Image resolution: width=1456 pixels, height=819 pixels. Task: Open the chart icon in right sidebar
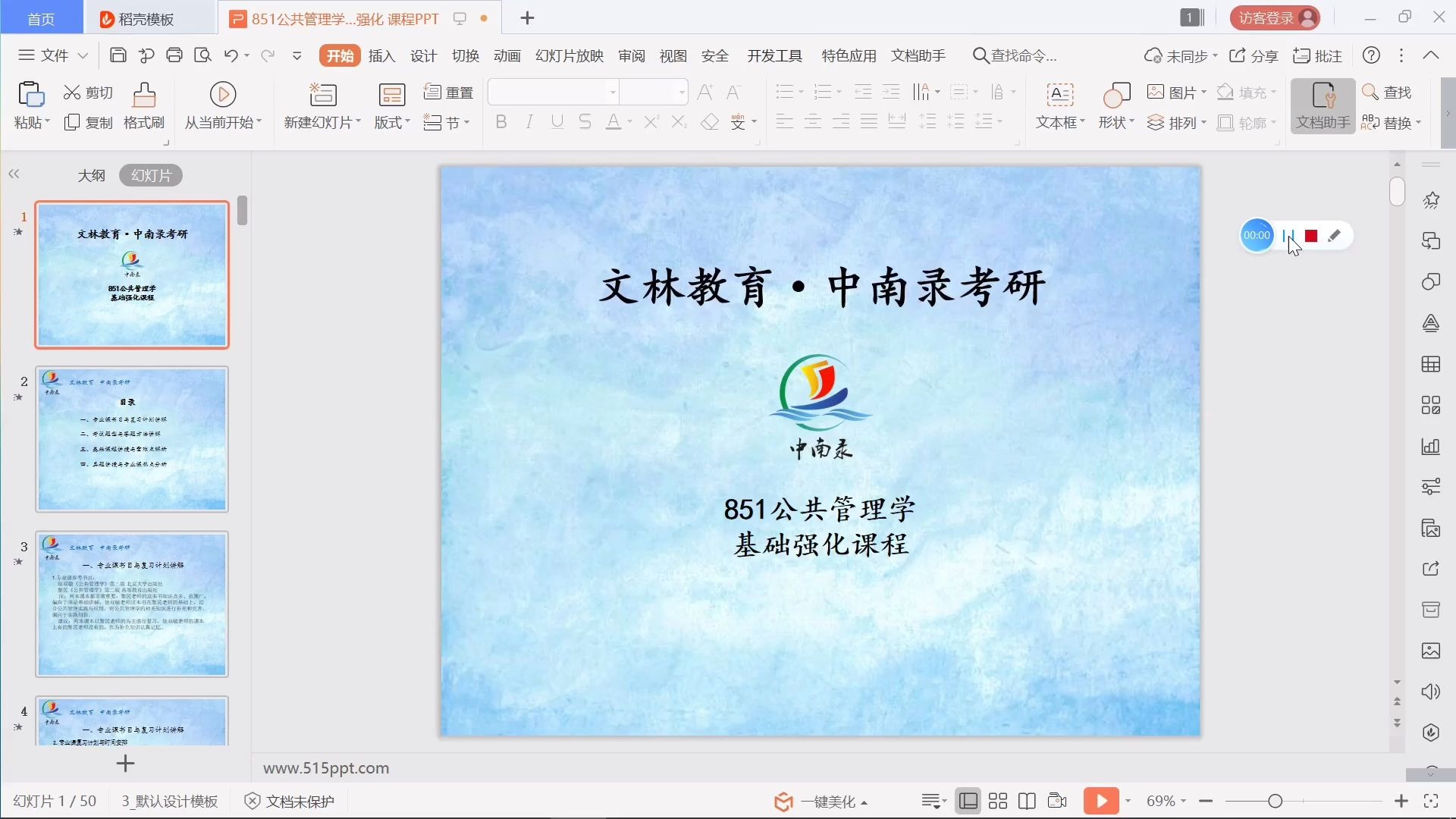[x=1431, y=447]
